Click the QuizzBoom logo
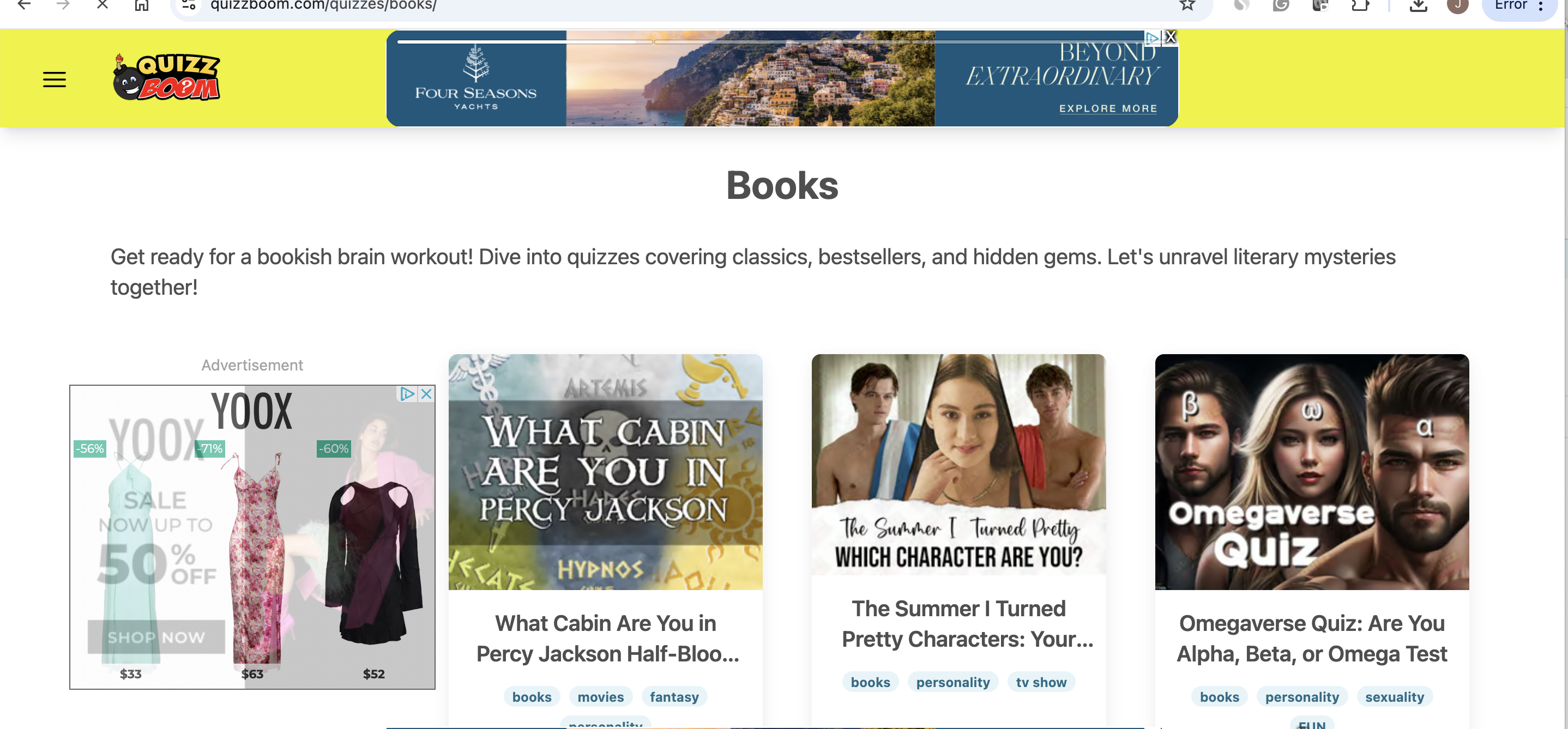 pyautogui.click(x=166, y=77)
